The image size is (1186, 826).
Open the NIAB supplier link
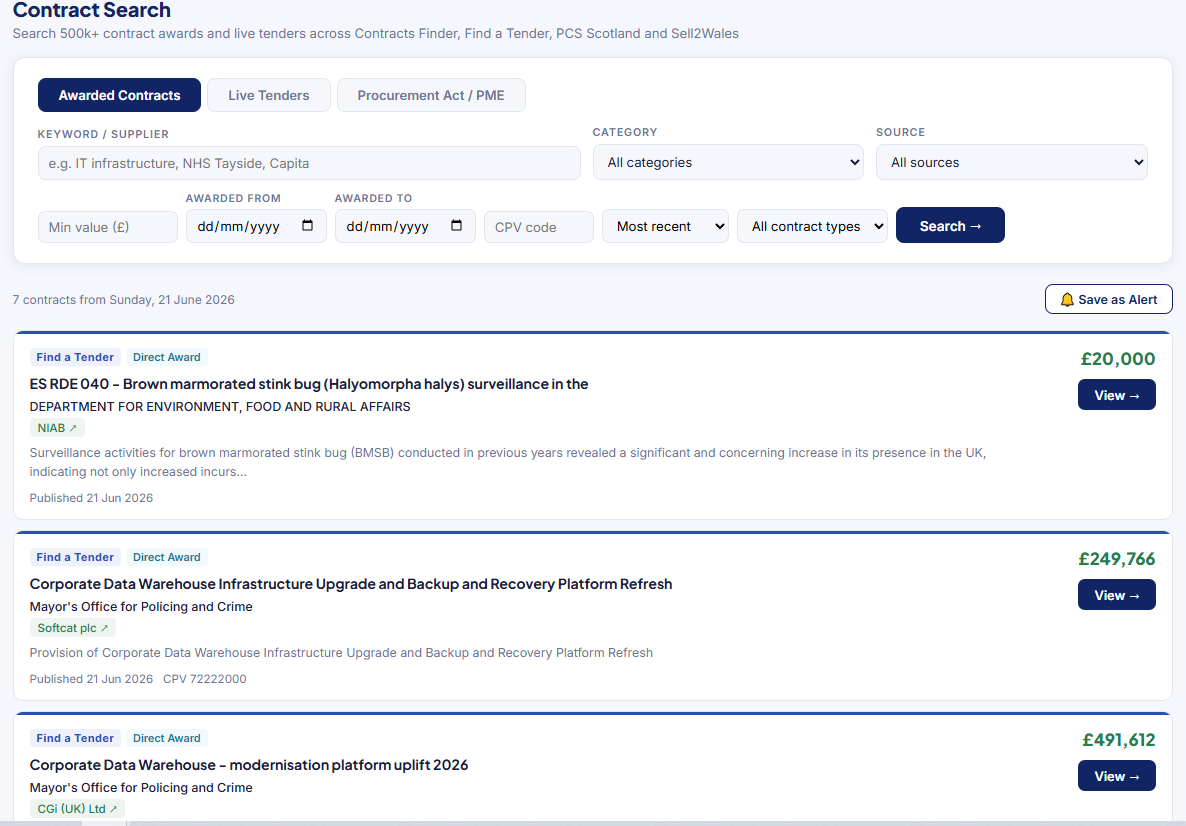pos(57,427)
